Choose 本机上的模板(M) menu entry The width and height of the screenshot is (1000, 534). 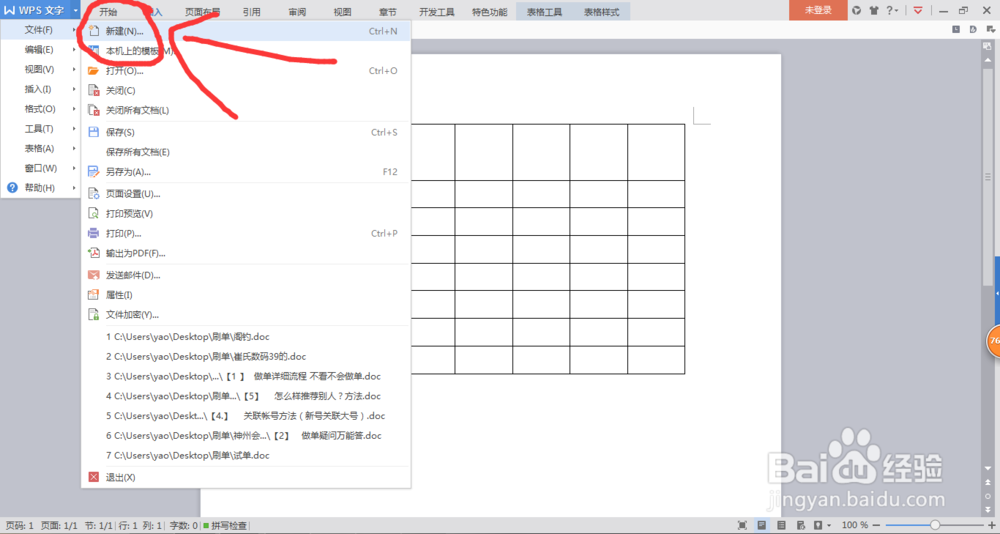(246, 51)
